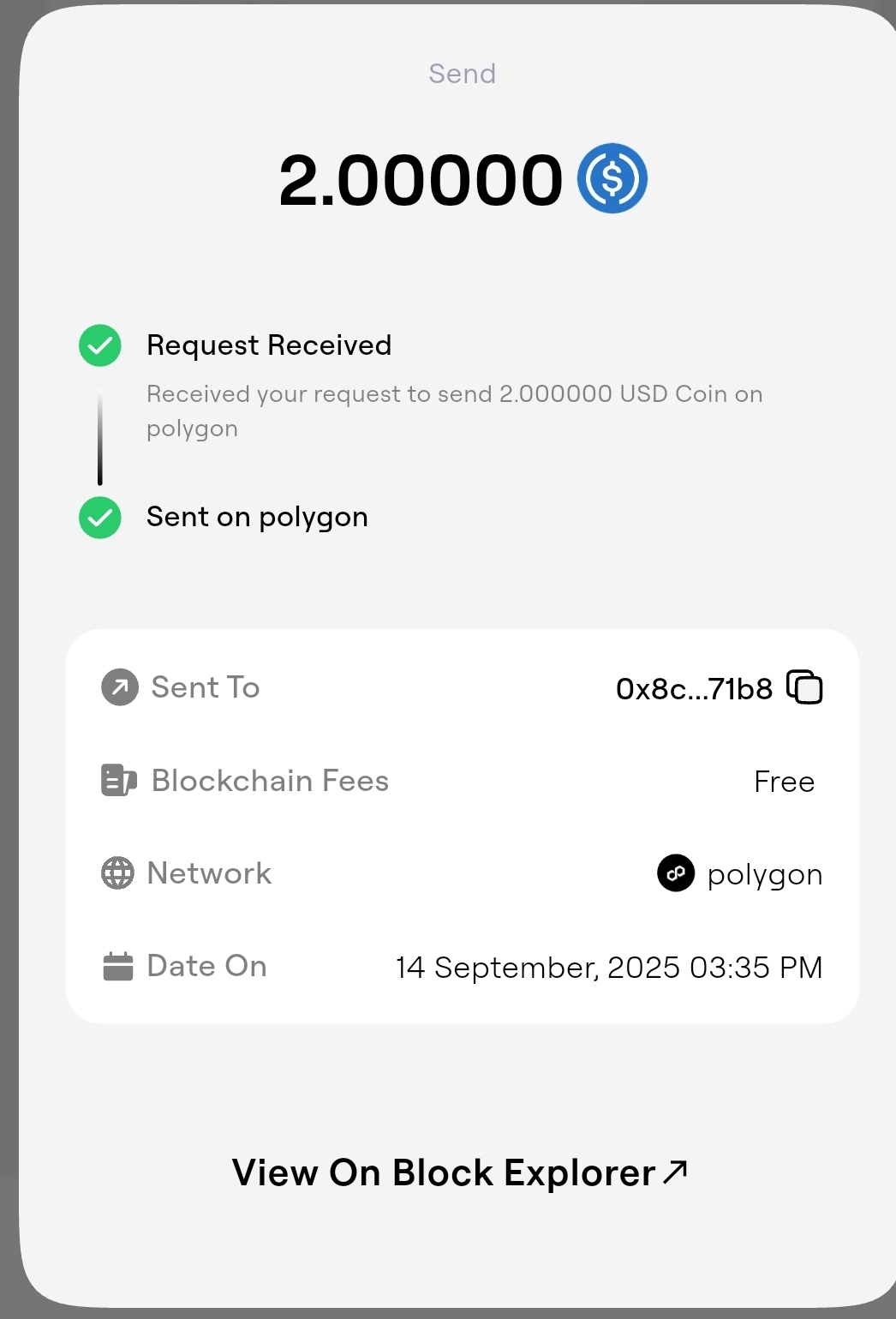The image size is (896, 1319).
Task: Click the Sent To arrow icon
Action: [120, 687]
